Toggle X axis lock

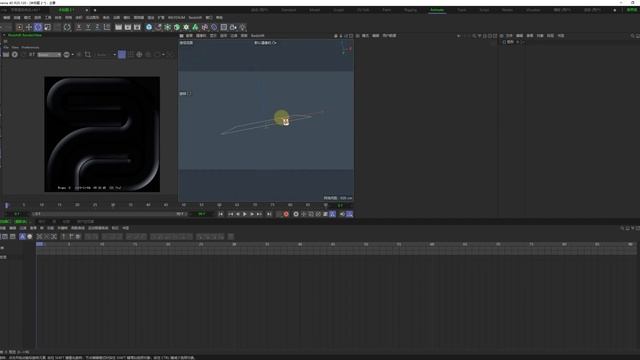click(79, 27)
